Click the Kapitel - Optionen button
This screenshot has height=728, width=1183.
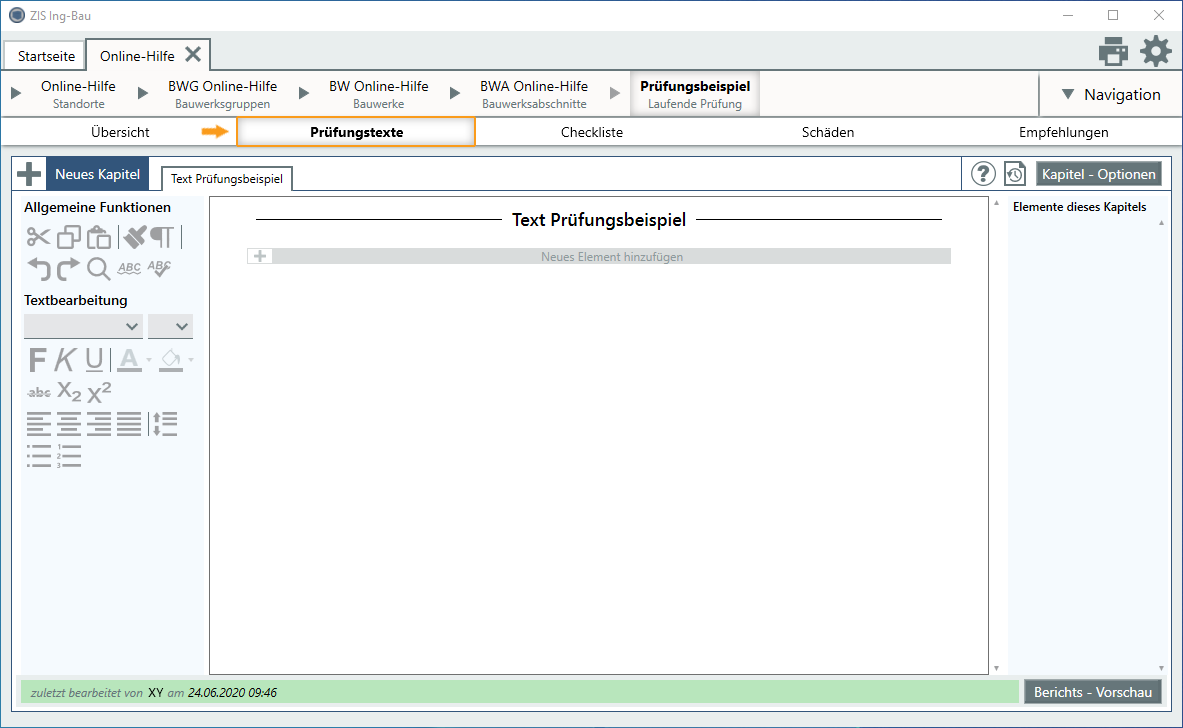[x=1099, y=174]
